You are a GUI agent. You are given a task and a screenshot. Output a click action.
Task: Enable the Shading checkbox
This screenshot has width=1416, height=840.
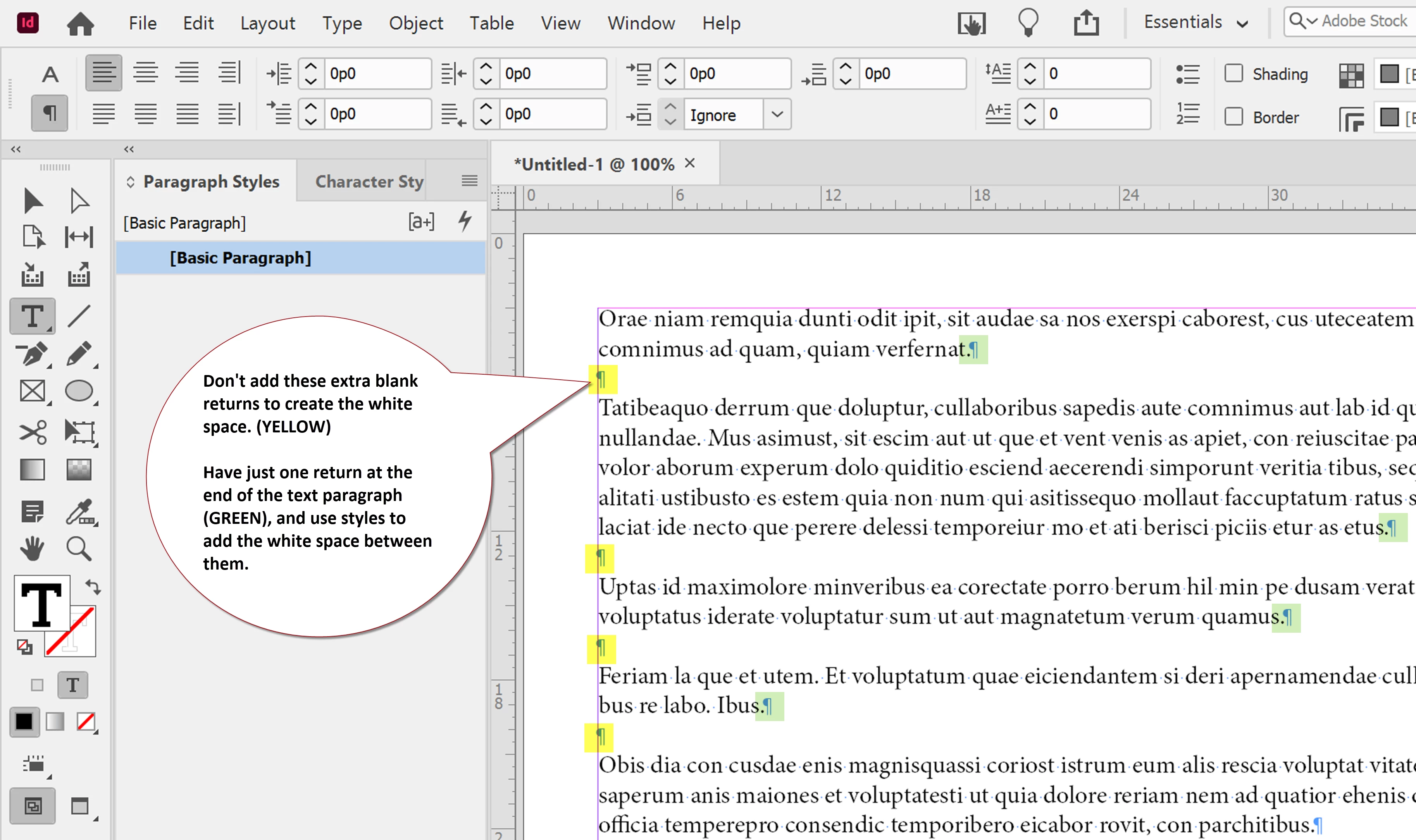1234,74
